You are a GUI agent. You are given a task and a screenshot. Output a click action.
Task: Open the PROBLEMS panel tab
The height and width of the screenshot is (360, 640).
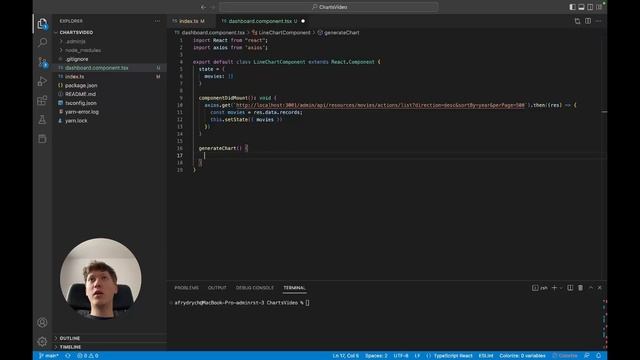coord(187,288)
